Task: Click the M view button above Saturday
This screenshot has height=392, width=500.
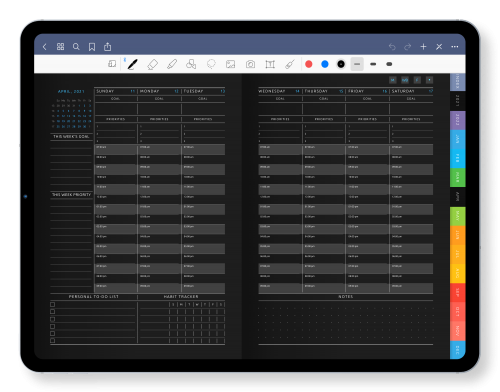Action: coord(393,80)
